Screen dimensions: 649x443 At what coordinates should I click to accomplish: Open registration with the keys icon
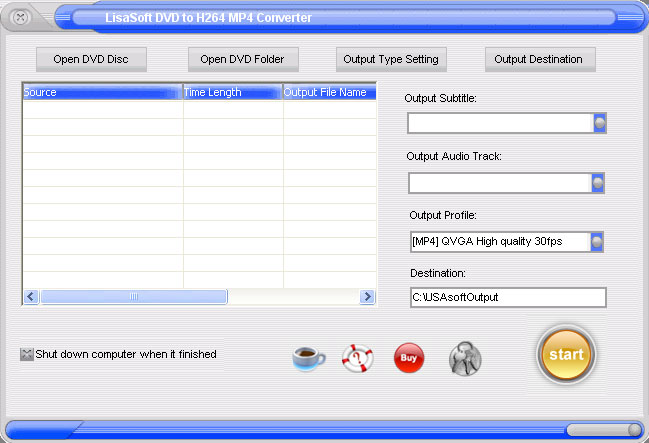[x=463, y=358]
